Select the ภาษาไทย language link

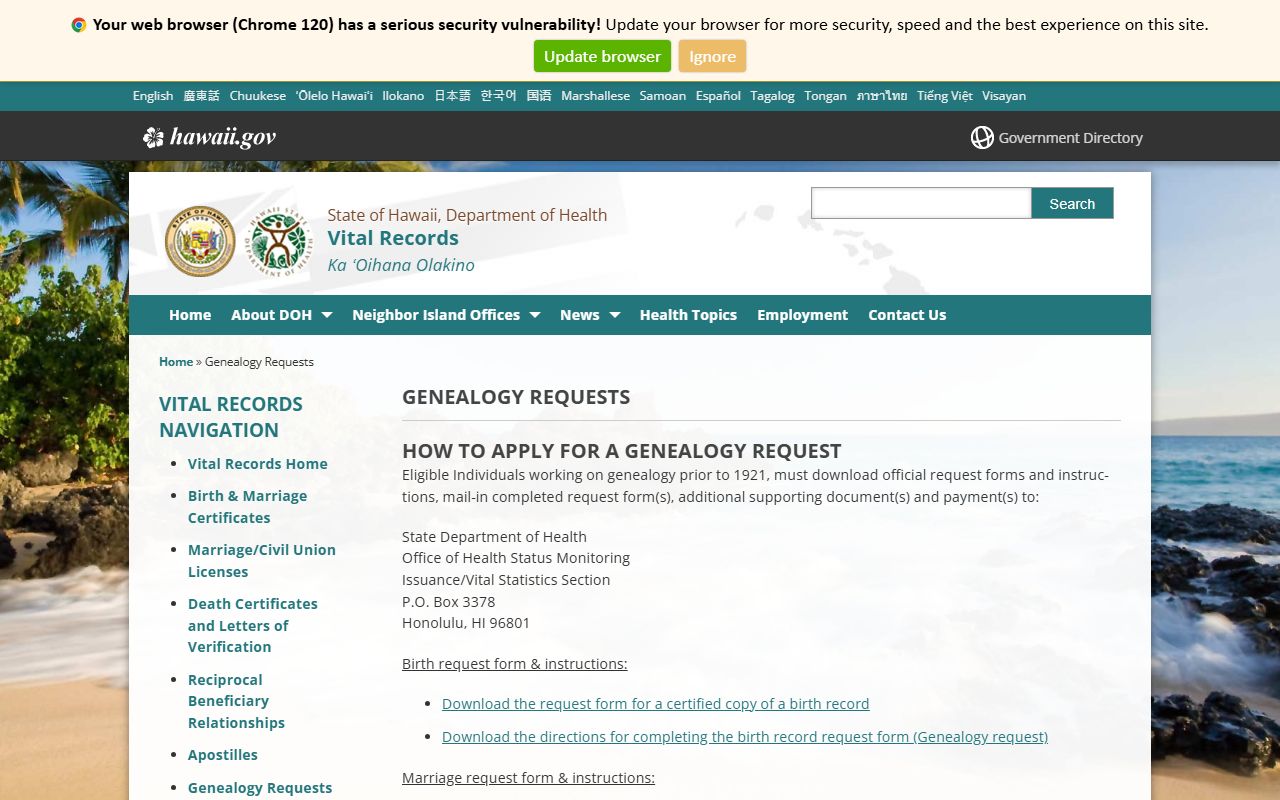click(x=882, y=96)
